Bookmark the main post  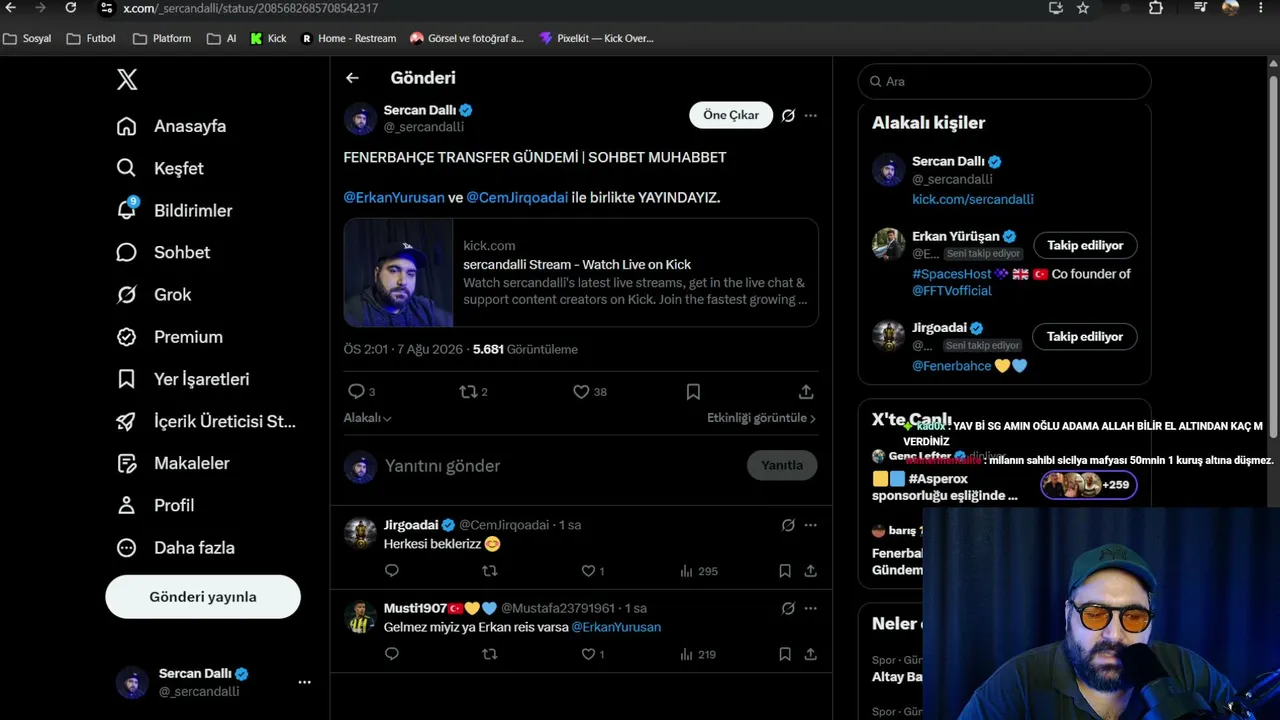693,392
